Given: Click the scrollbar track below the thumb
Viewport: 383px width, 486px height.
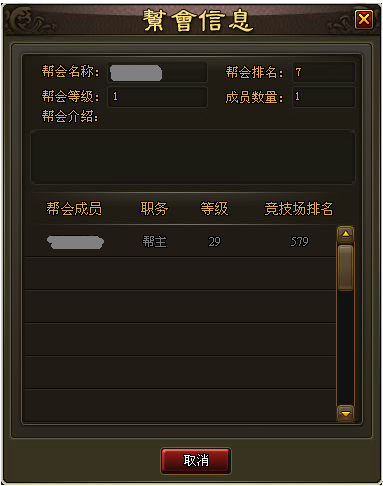Looking at the screenshot, I should coord(345,348).
